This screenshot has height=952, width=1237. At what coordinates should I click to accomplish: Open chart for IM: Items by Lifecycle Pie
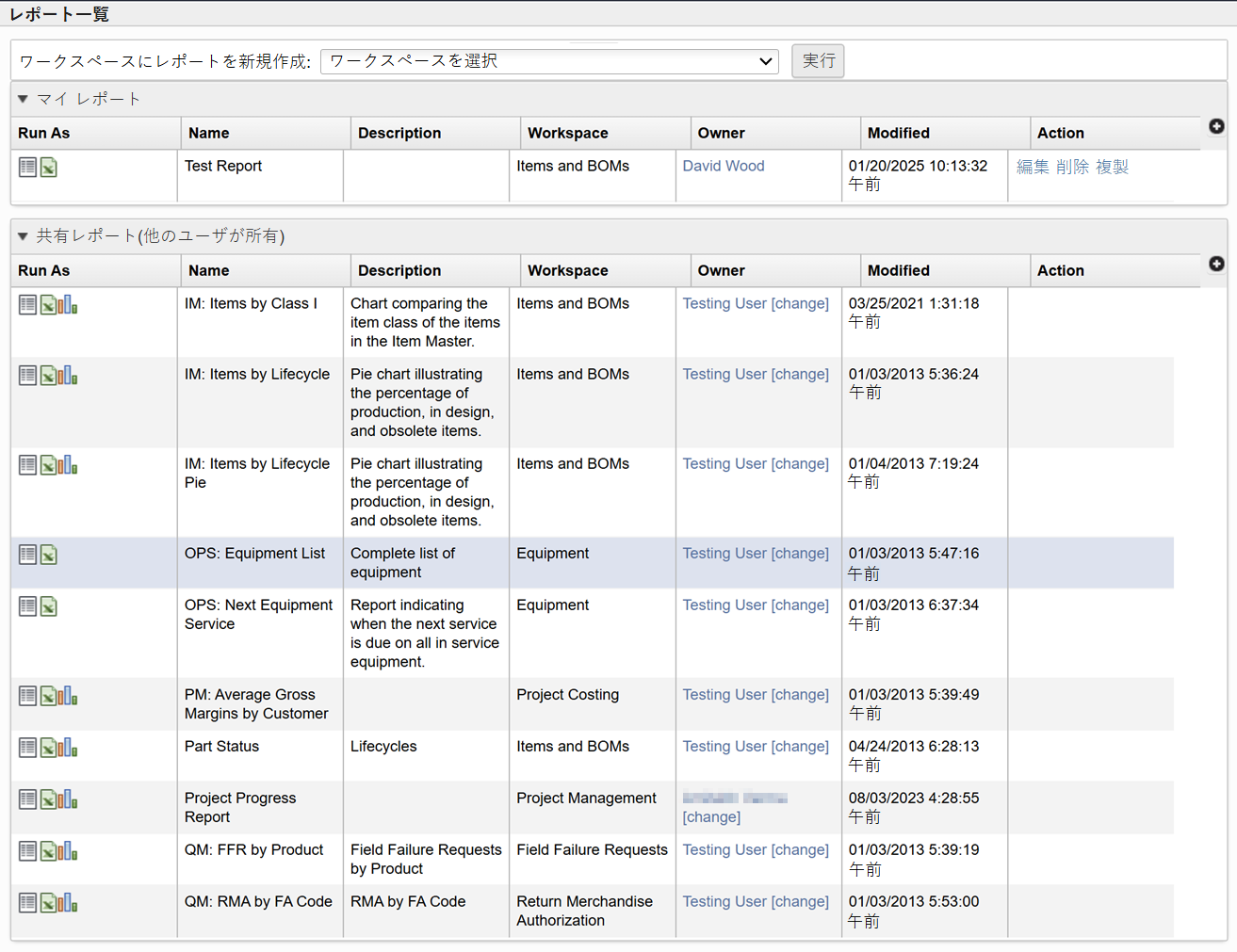[69, 465]
